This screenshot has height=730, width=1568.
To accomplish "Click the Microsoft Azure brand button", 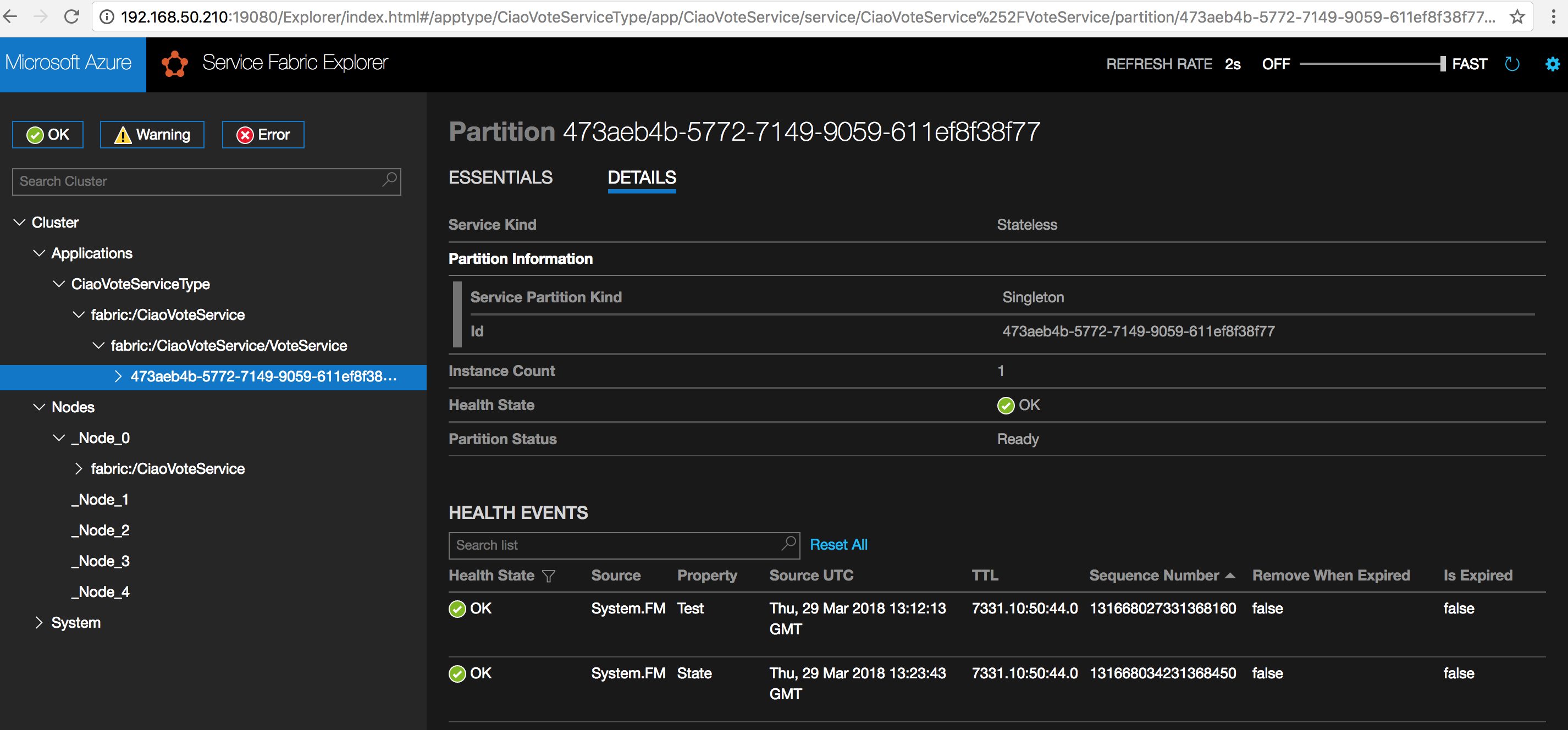I will coord(73,64).
